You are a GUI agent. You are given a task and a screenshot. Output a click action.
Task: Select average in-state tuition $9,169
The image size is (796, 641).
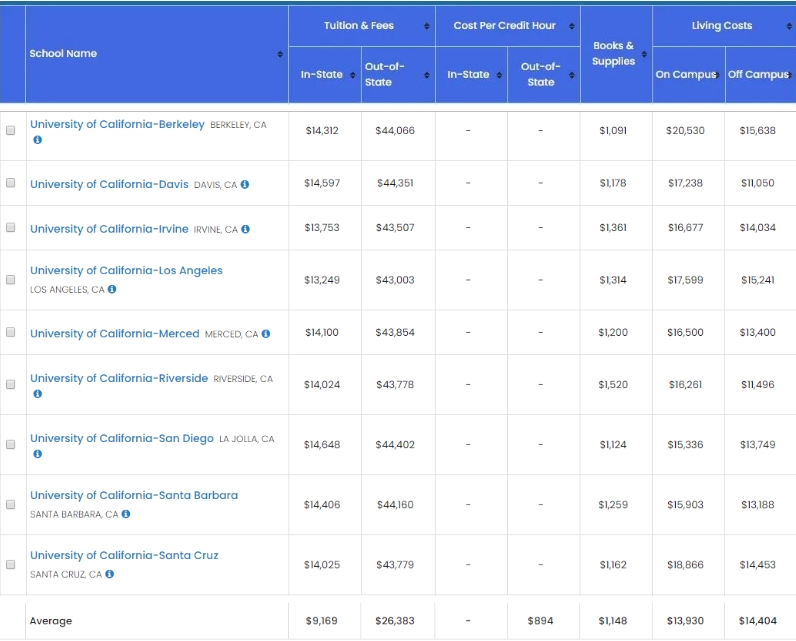(x=322, y=621)
